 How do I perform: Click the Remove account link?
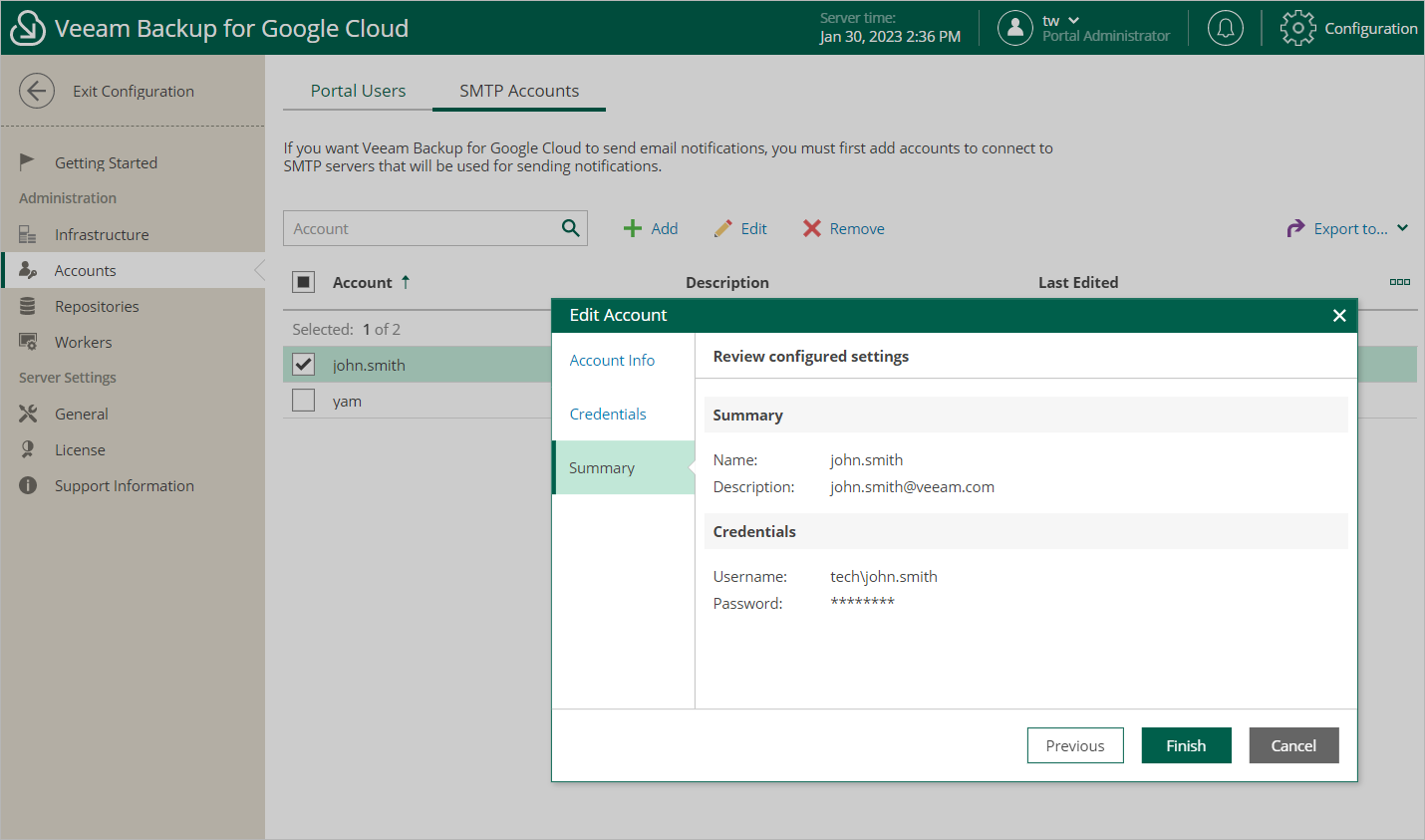pos(857,228)
